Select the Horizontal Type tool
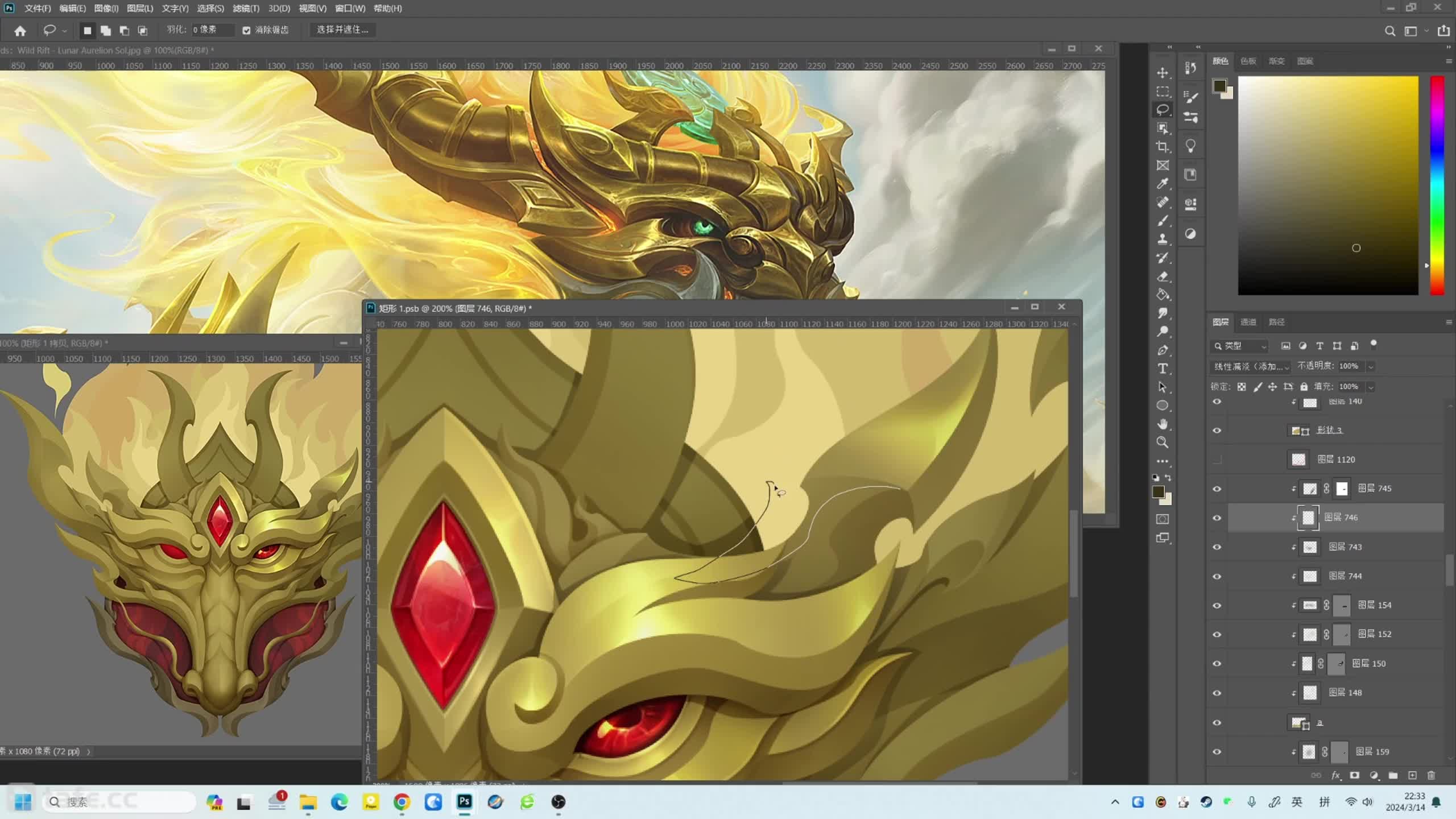1456x819 pixels. tap(1163, 369)
